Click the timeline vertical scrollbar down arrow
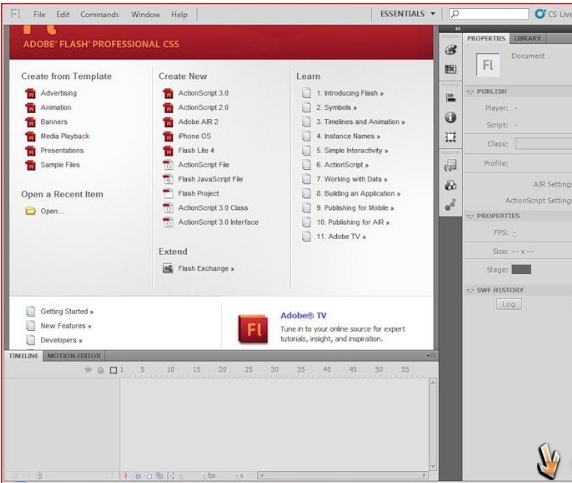The height and width of the screenshot is (483, 572). coord(433,467)
